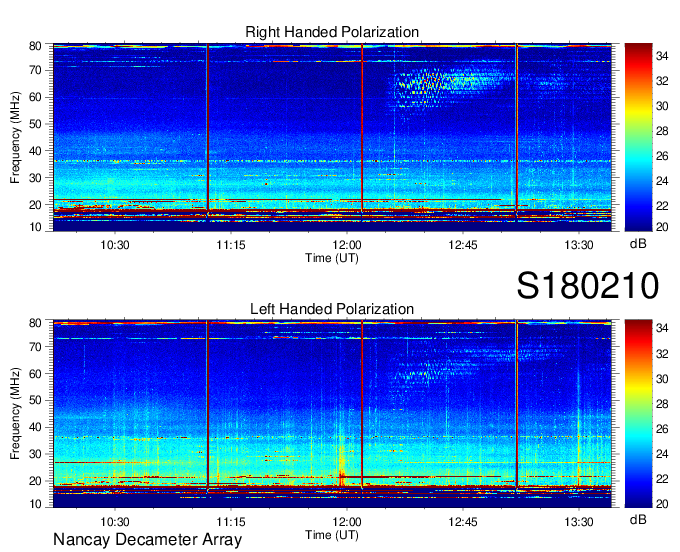Click the 34 dB value on upper colorbar
Screen dimensions: 680x552
(662, 56)
